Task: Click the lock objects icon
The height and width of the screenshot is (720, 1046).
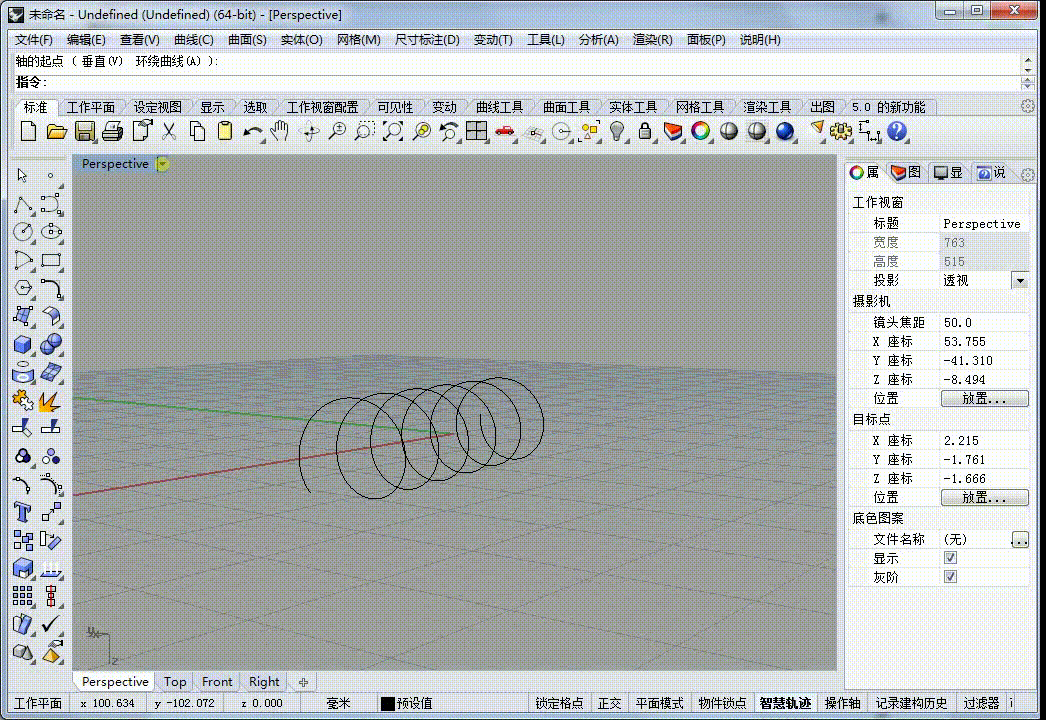Action: (x=644, y=131)
